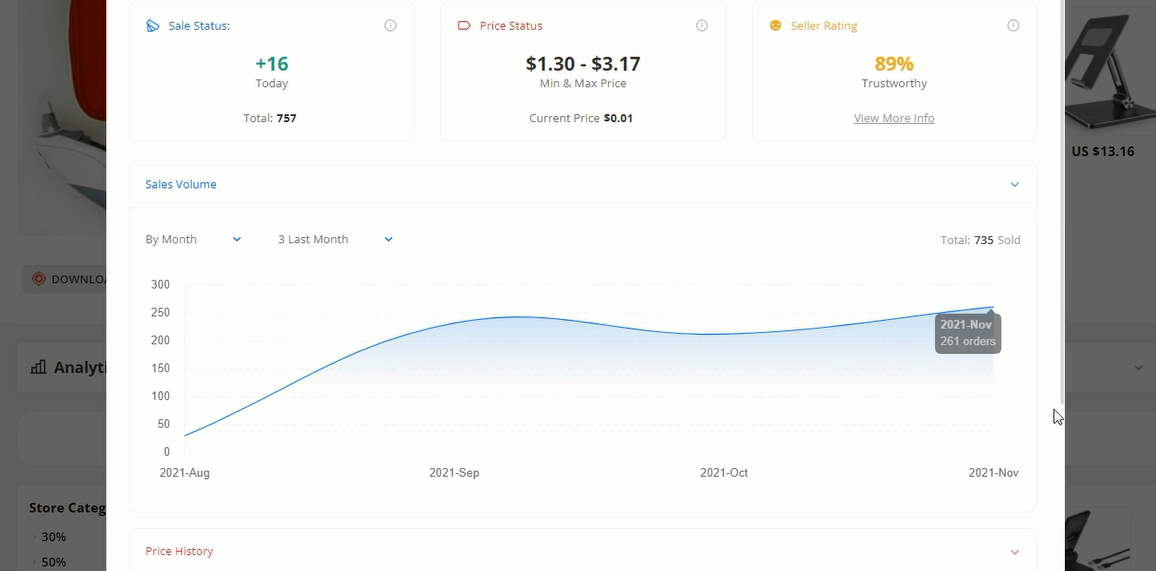The height and width of the screenshot is (571, 1156).
Task: Click the Price Status label icon
Action: pyautogui.click(x=464, y=26)
